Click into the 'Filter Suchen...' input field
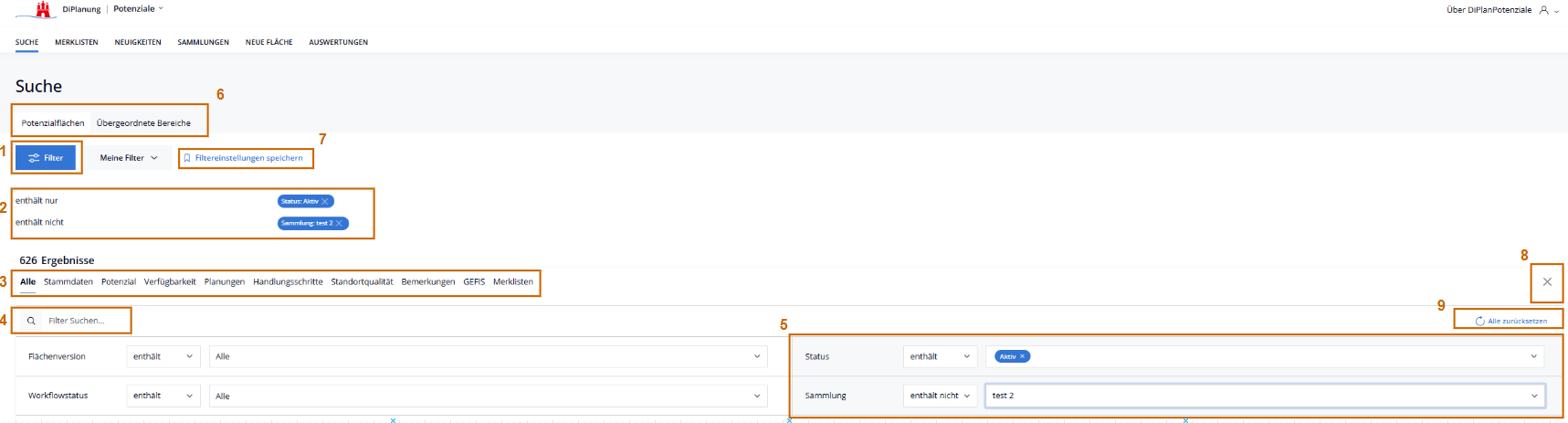Viewport: 1568px width, 423px height. [82, 321]
